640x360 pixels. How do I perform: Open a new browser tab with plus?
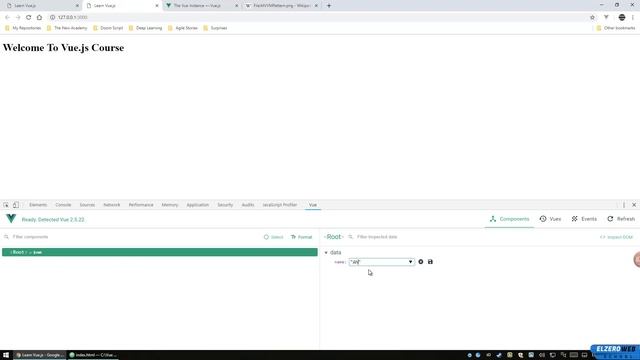point(329,6)
